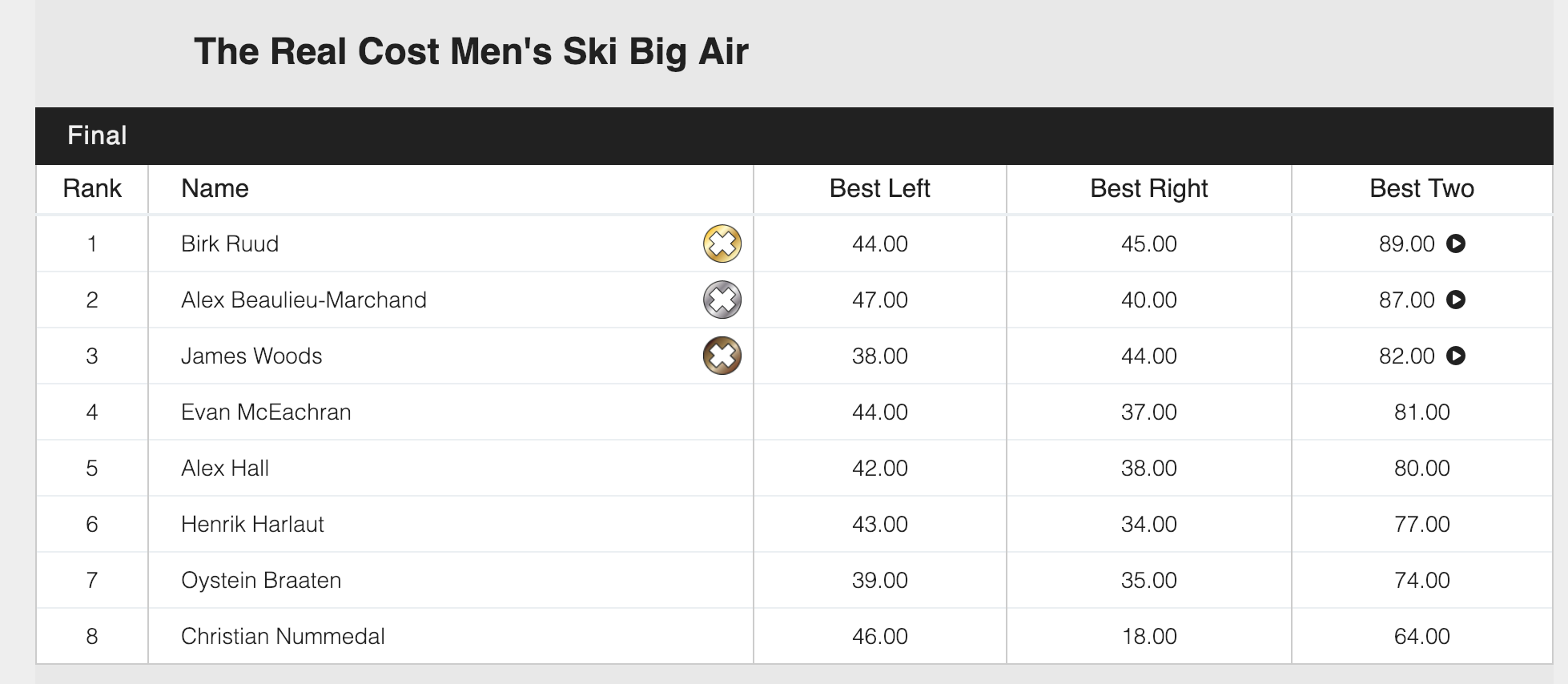Image resolution: width=1568 pixels, height=684 pixels.
Task: Click the Men's Ski Big Air title
Action: pos(471,51)
